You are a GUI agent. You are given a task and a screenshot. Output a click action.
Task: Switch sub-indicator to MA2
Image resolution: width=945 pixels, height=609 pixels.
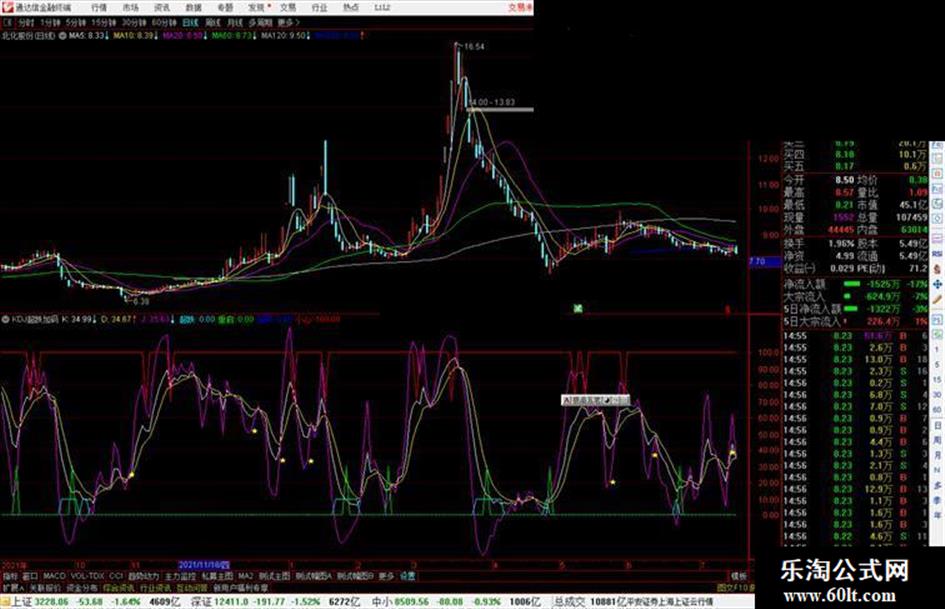245,576
